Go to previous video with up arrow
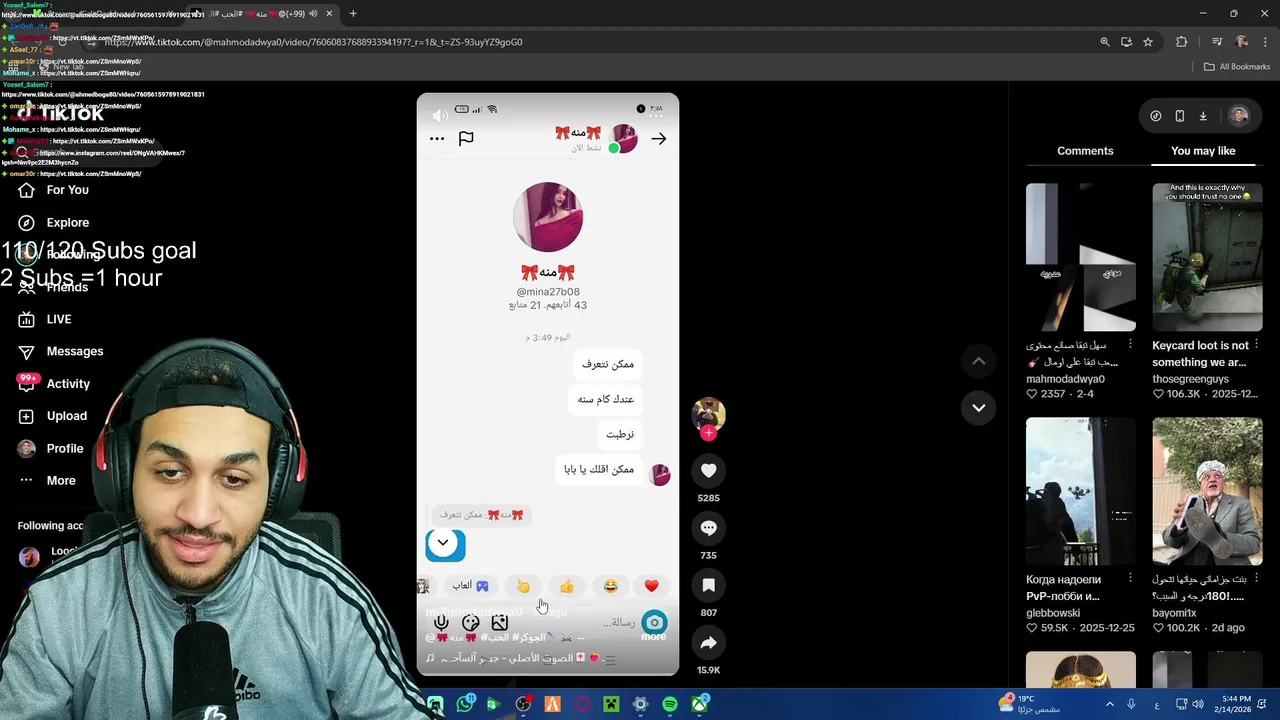1280x720 pixels. (x=978, y=361)
